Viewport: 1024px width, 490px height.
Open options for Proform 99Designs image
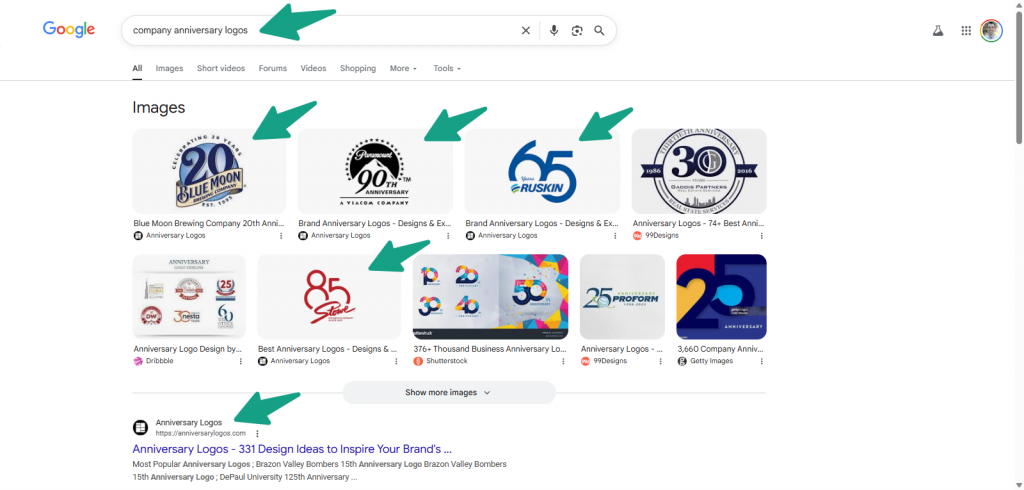(x=660, y=361)
